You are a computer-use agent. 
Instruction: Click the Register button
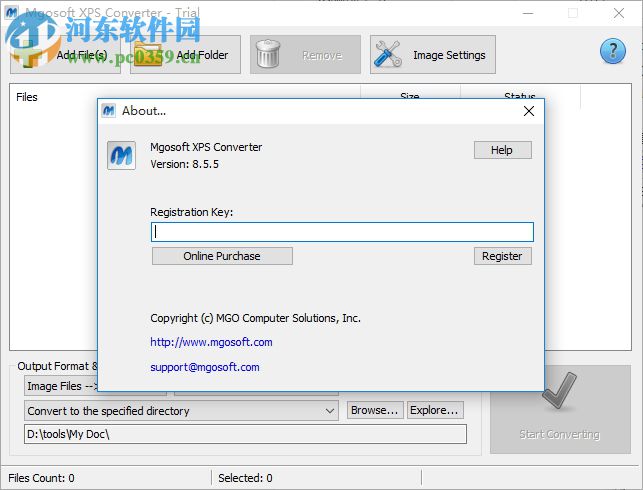coord(503,256)
